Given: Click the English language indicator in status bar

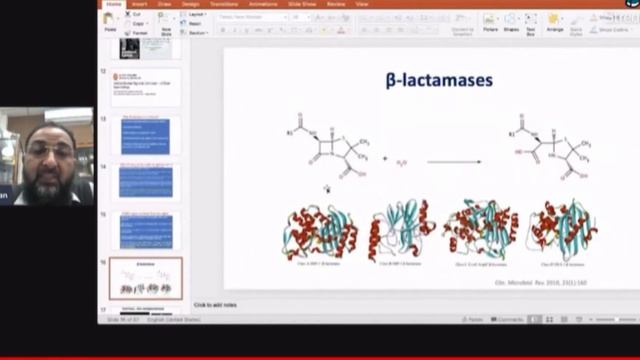Looking at the screenshot, I should (173, 319).
